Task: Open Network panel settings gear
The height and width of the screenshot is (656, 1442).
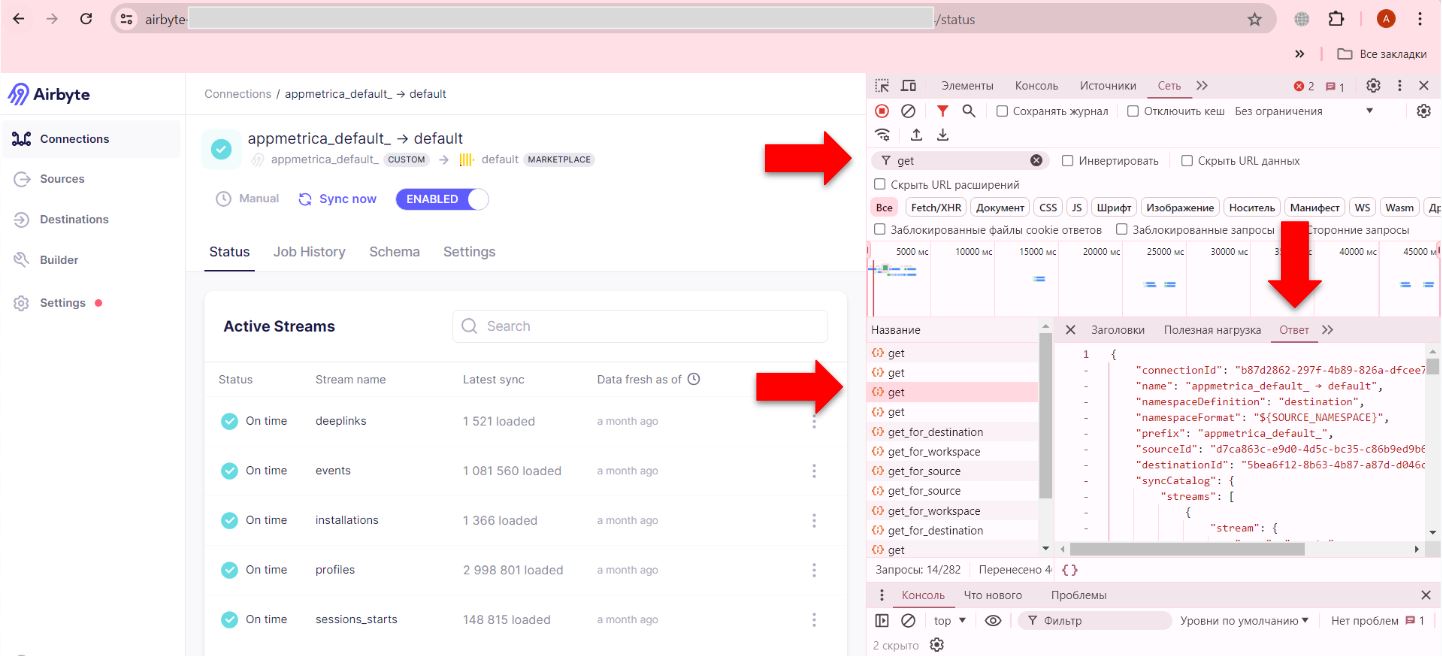Action: click(x=1424, y=111)
